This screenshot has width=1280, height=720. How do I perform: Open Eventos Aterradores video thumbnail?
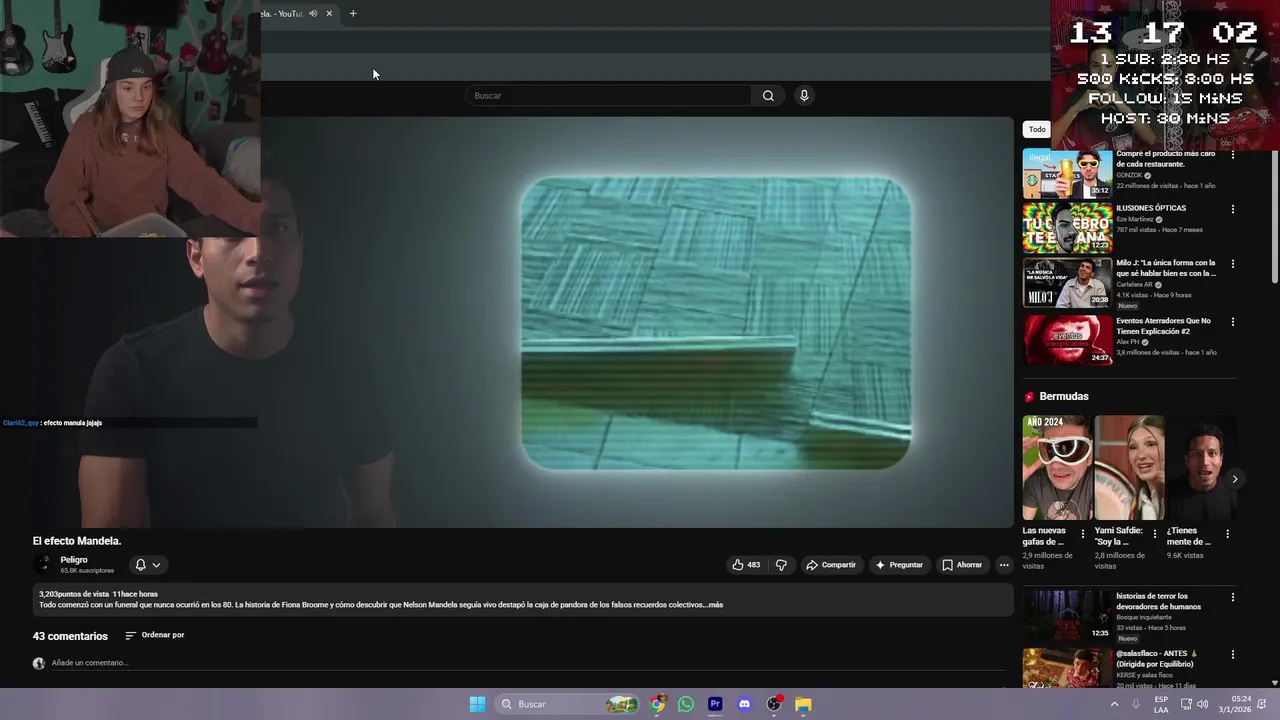click(x=1067, y=340)
